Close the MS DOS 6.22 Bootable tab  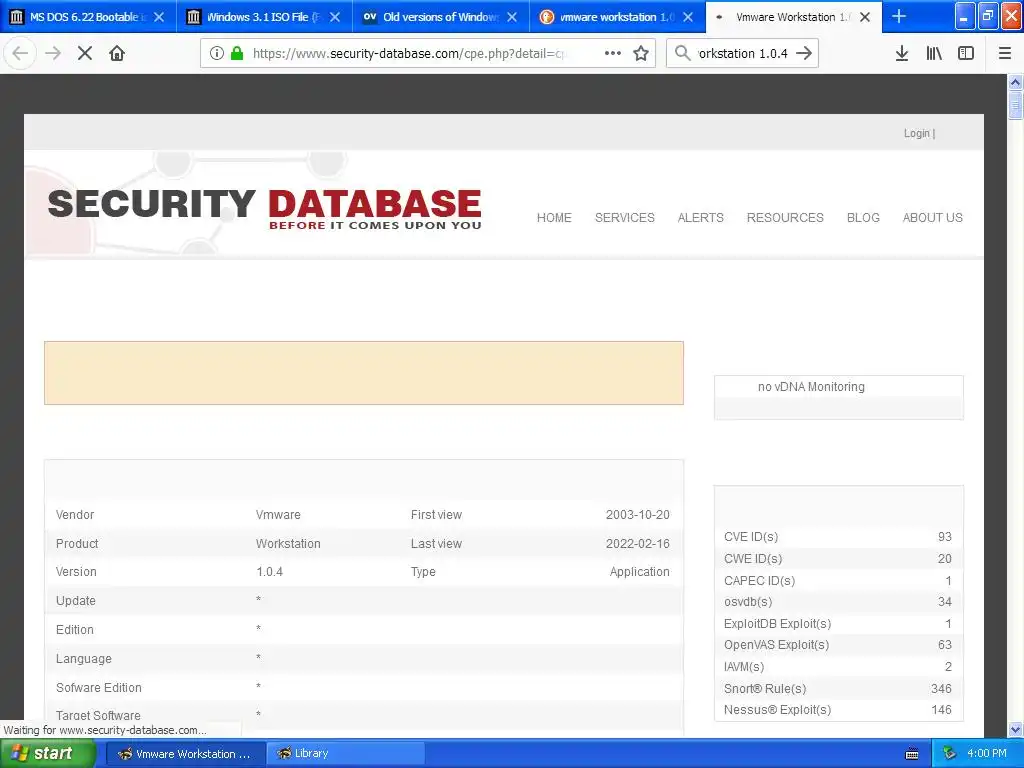159,17
